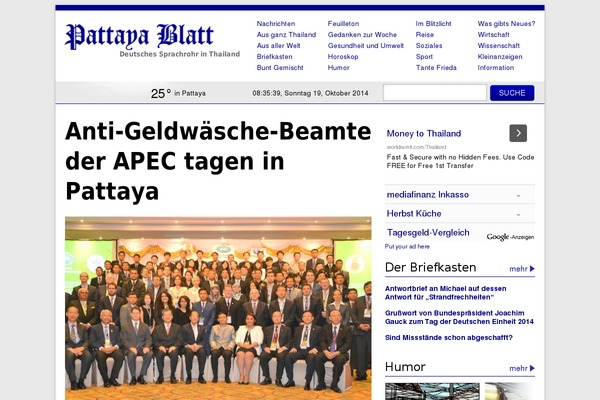
Task: Open the Soziales section
Action: coord(429,46)
